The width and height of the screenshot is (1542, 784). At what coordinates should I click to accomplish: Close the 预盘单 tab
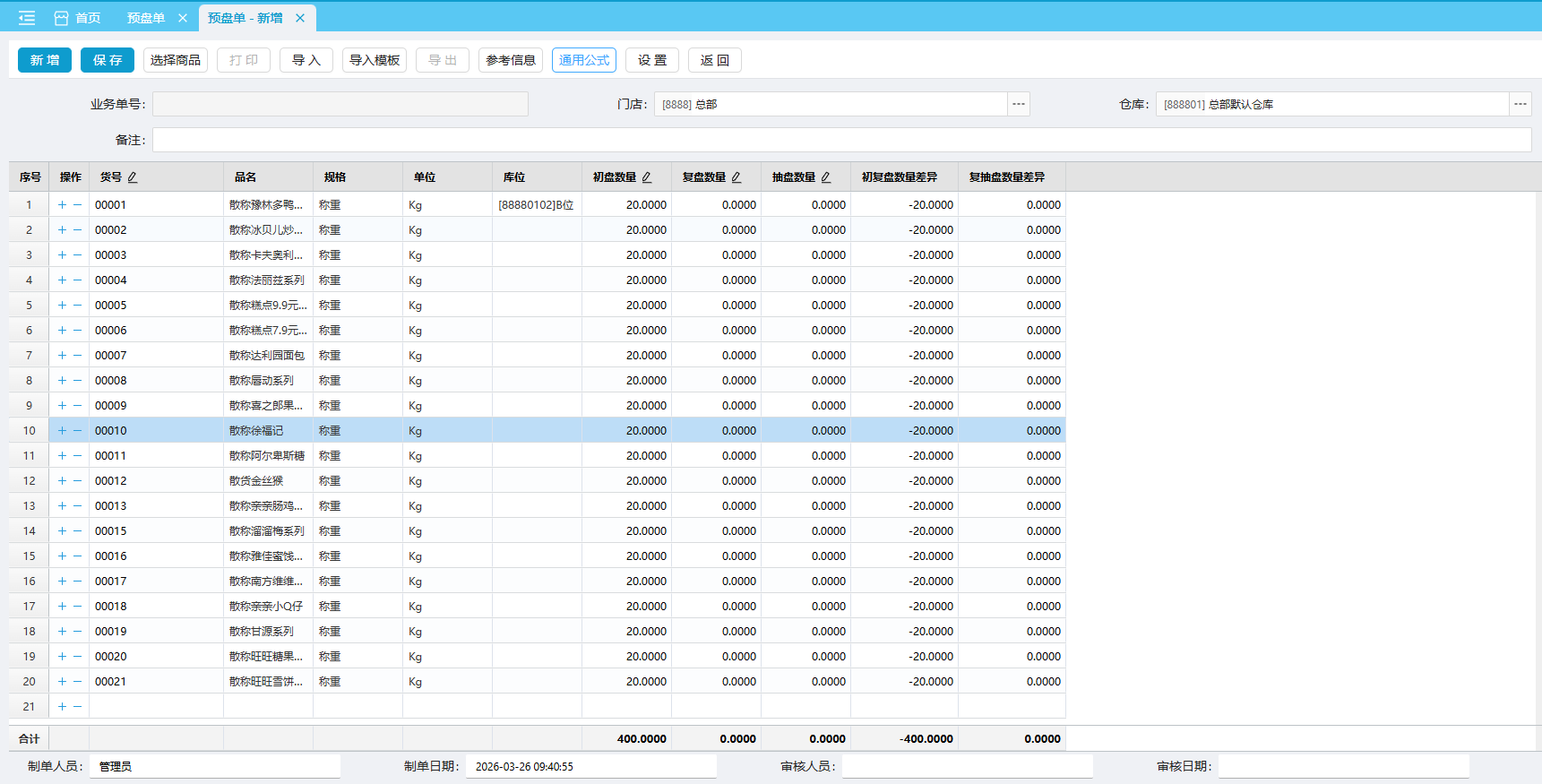coord(183,18)
